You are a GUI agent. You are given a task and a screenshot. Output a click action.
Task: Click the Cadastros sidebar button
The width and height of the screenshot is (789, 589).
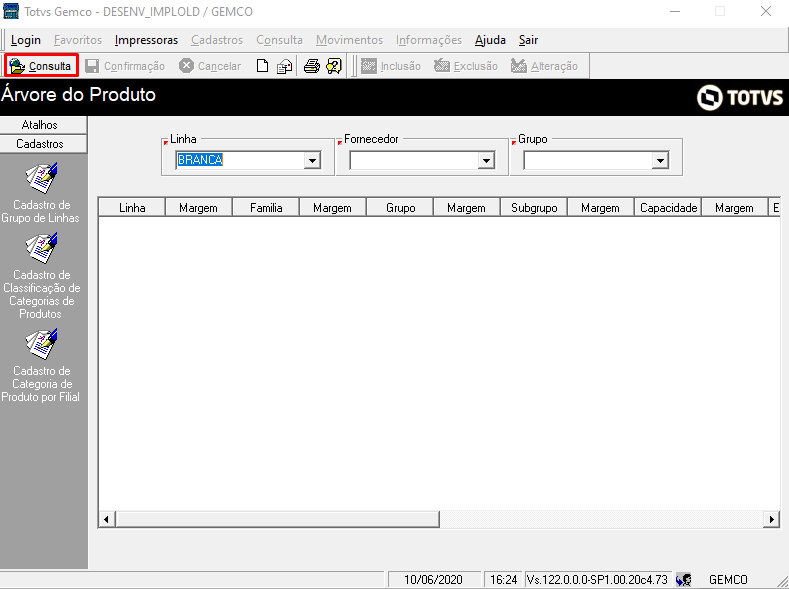click(x=43, y=144)
